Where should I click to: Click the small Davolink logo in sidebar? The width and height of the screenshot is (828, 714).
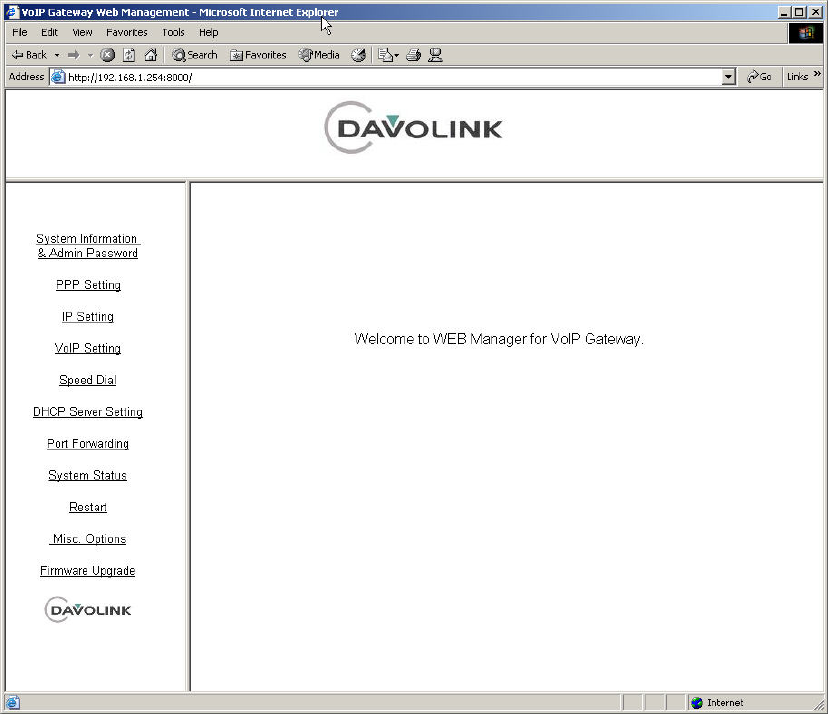coord(88,610)
